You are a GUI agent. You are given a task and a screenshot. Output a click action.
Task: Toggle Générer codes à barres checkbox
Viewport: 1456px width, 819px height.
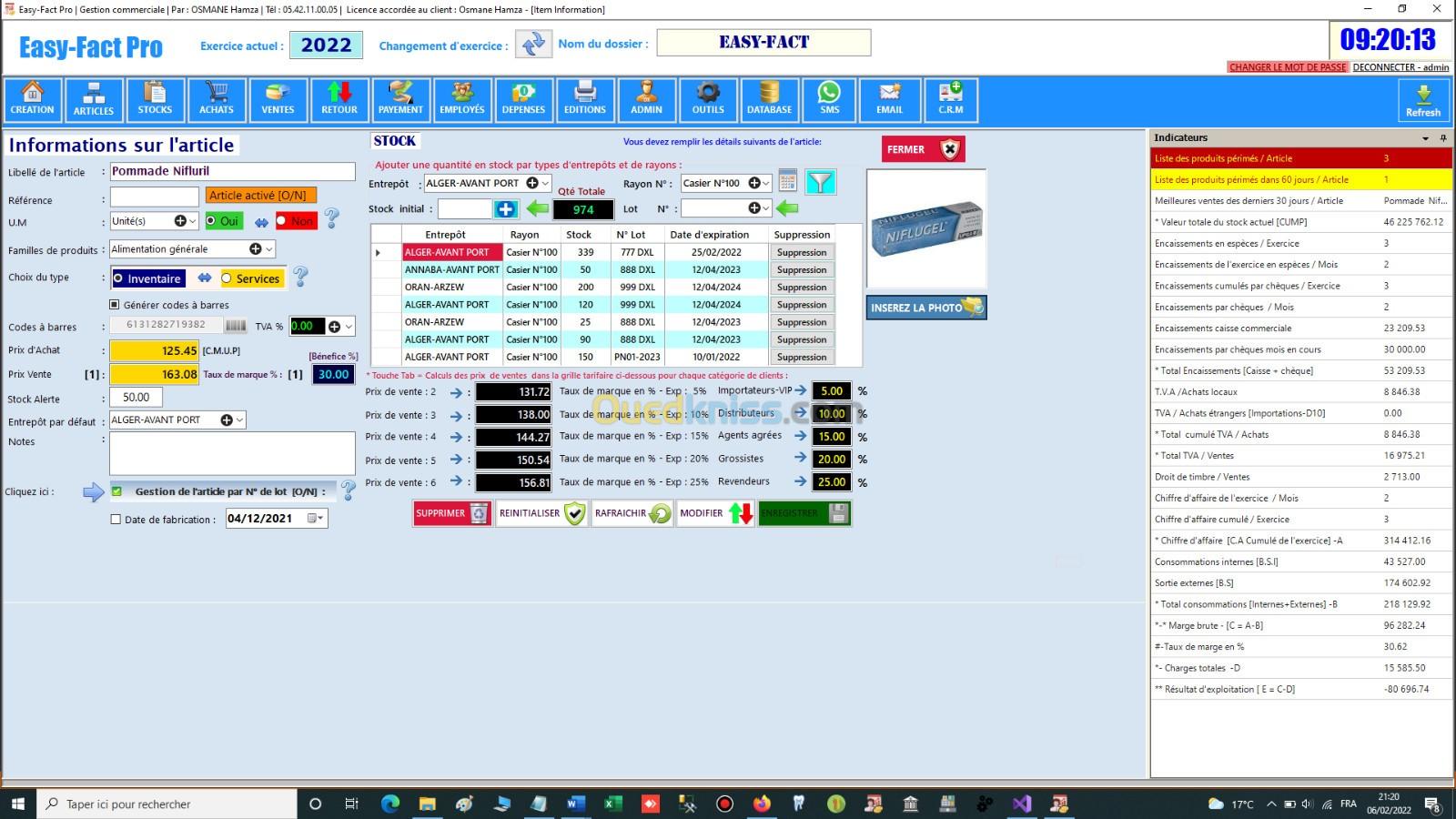coord(115,305)
